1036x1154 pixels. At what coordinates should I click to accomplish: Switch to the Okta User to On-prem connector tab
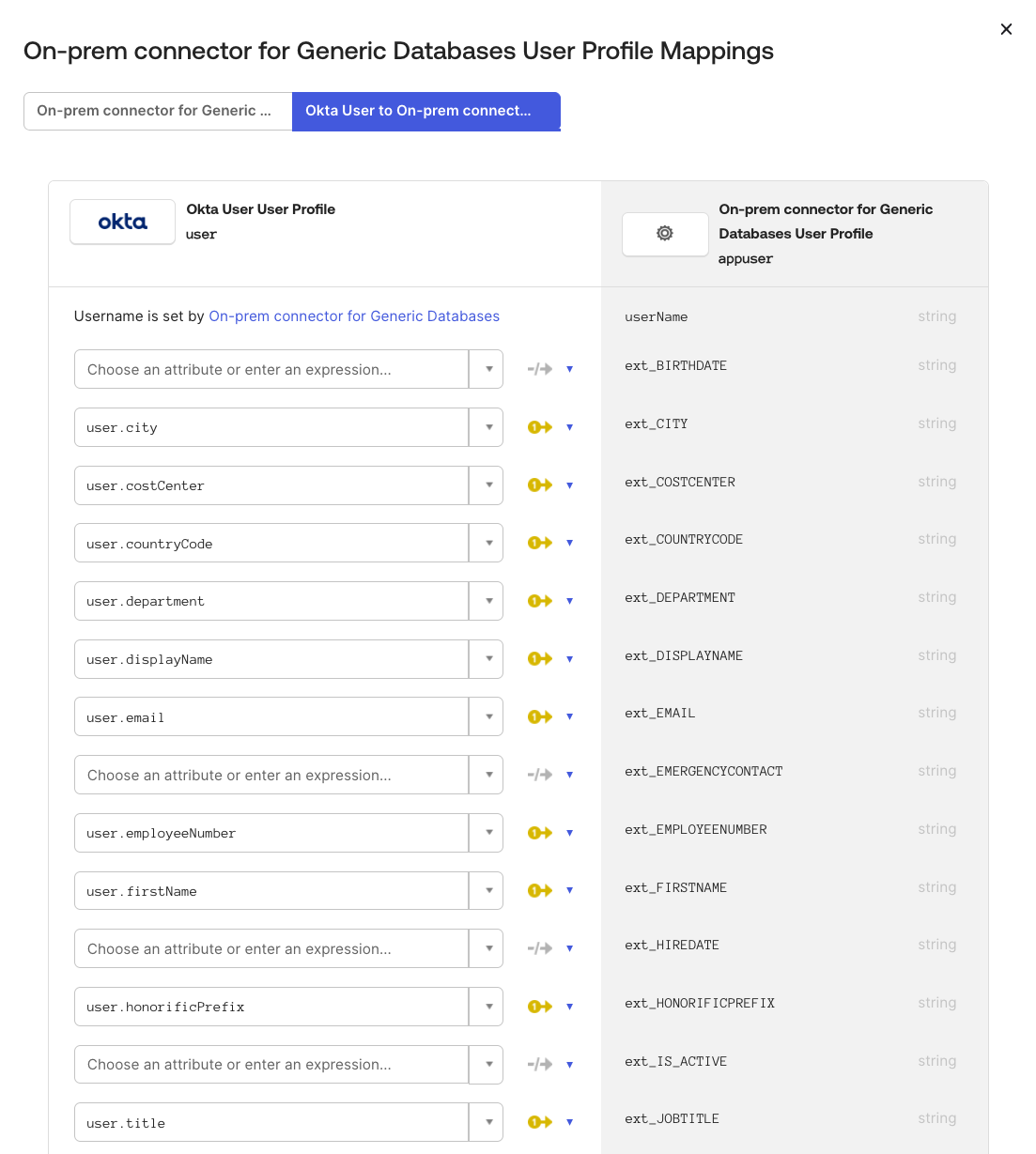(425, 111)
